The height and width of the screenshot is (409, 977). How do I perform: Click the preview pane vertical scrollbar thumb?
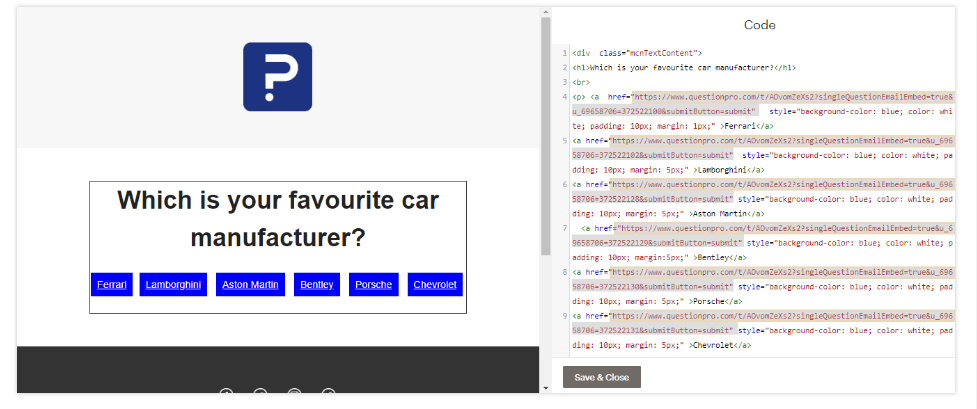(x=545, y=136)
